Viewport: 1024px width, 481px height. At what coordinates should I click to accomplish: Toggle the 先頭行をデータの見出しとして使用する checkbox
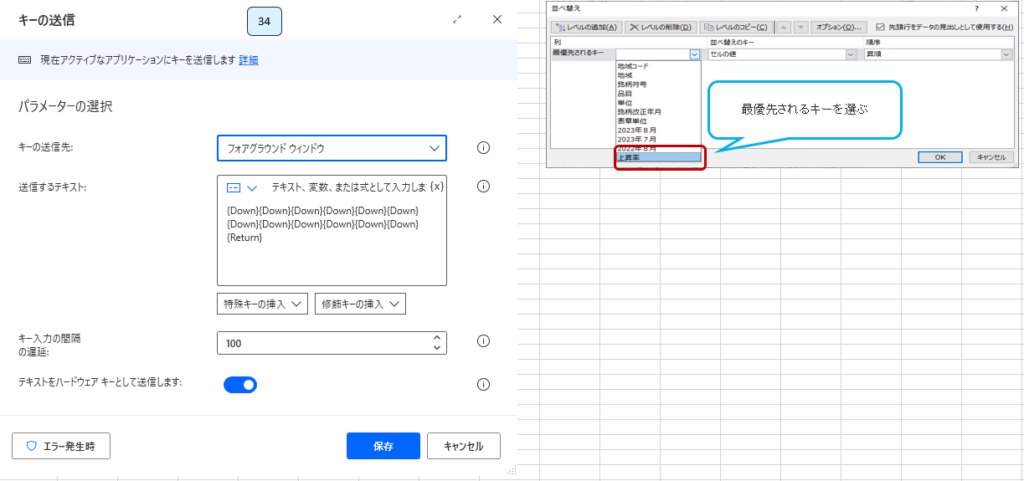click(x=880, y=27)
